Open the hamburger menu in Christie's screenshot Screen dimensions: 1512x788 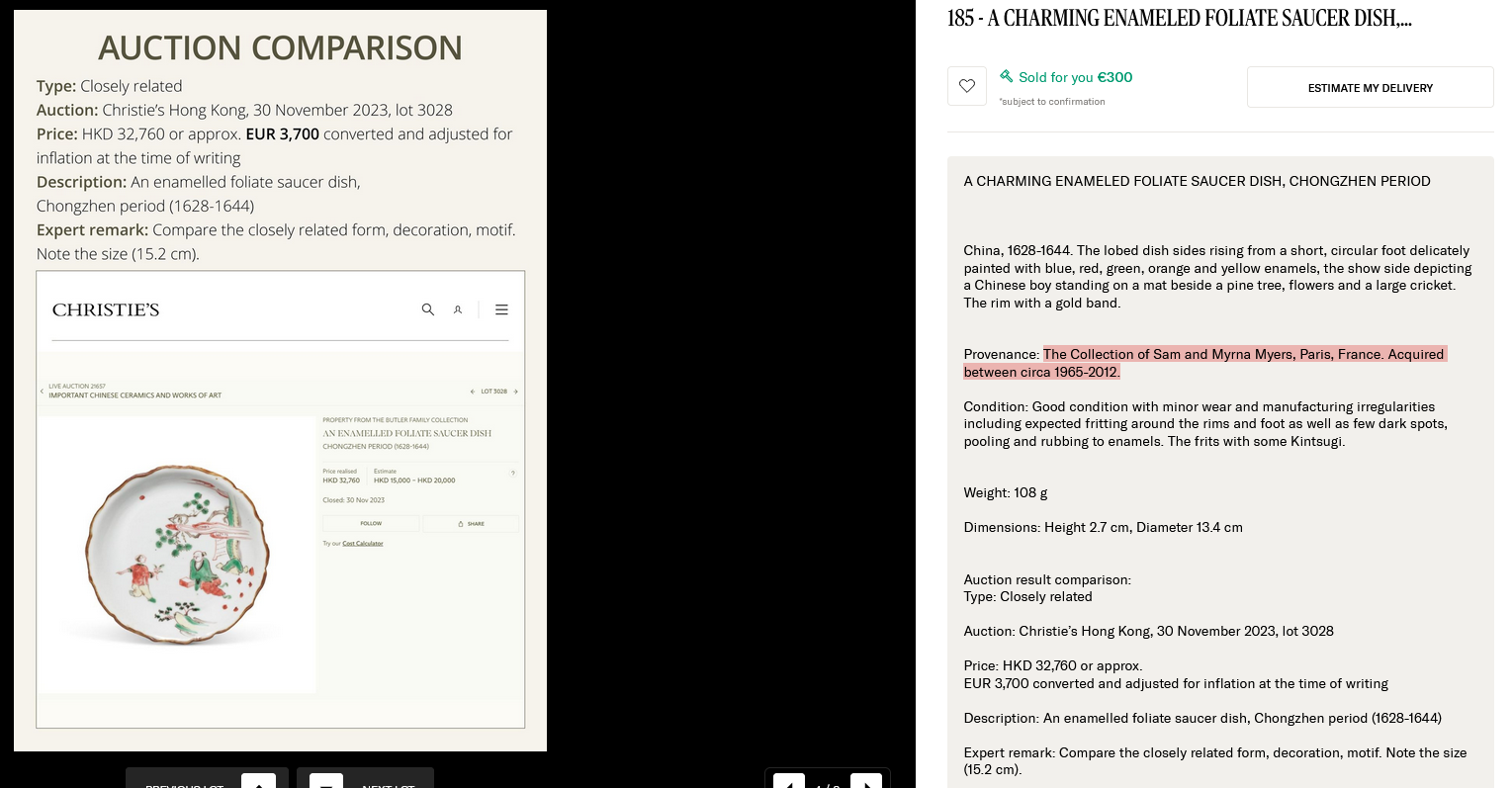501,309
